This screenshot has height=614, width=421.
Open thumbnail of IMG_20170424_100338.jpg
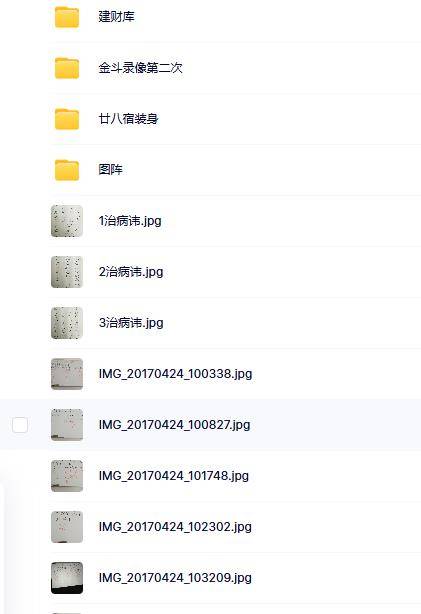point(67,374)
